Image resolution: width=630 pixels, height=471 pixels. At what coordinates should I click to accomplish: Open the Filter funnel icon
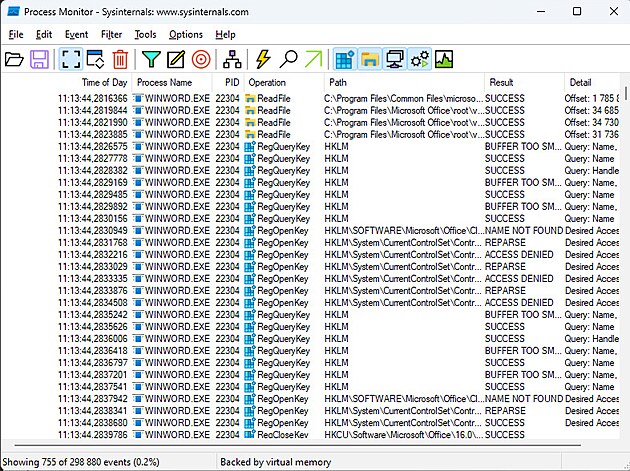pos(151,59)
